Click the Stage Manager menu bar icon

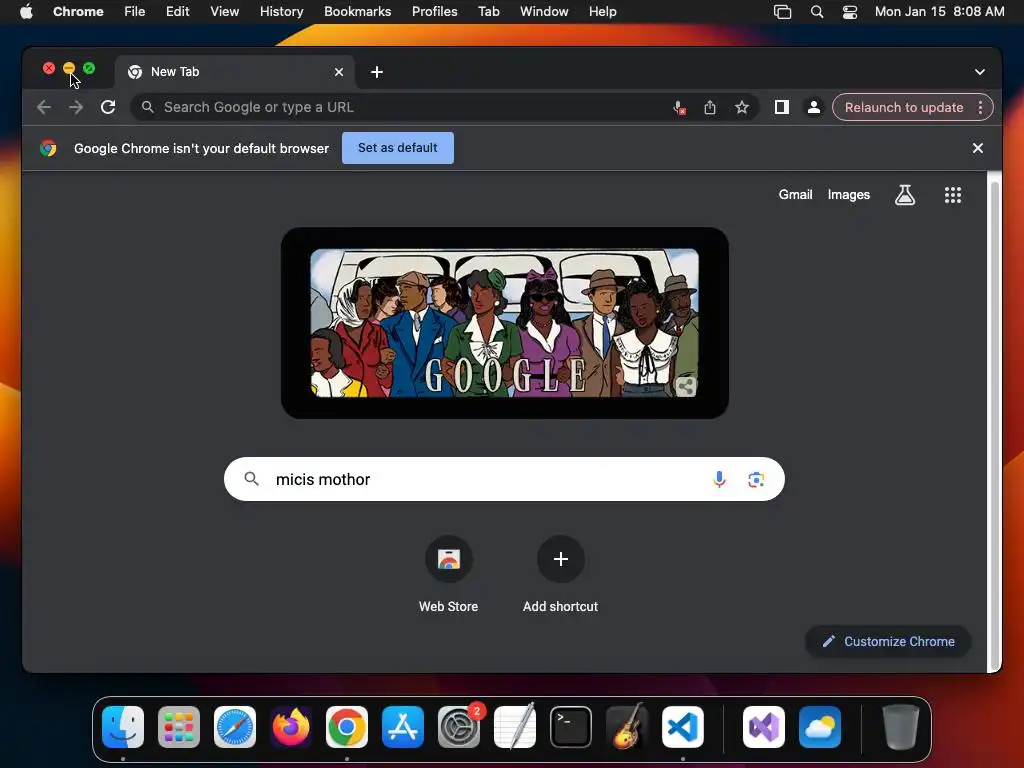(x=782, y=12)
